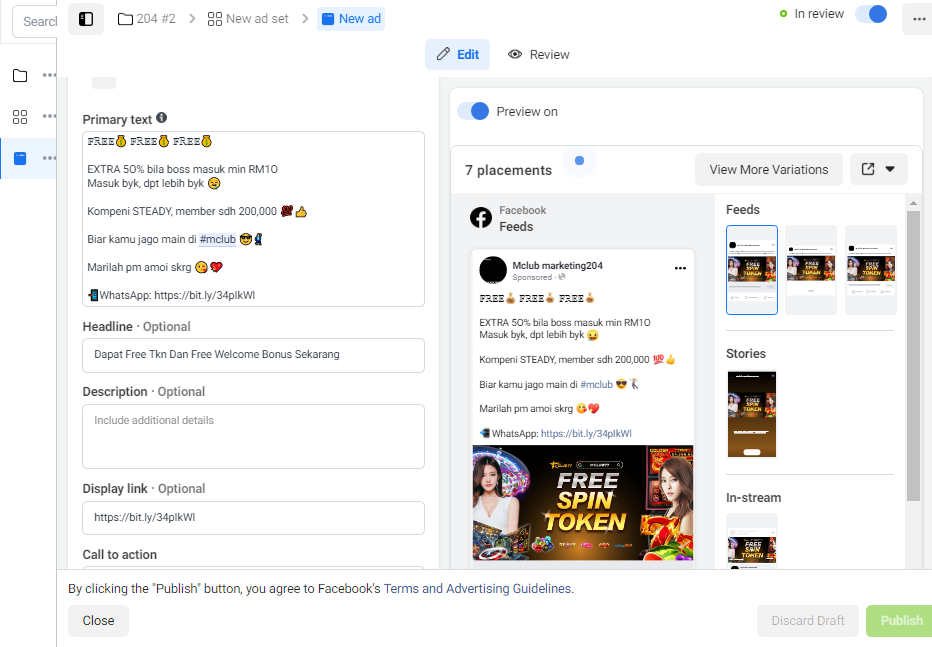Click the three-dot menu on ad preview post
Viewport: 932px width, 647px height.
(681, 268)
